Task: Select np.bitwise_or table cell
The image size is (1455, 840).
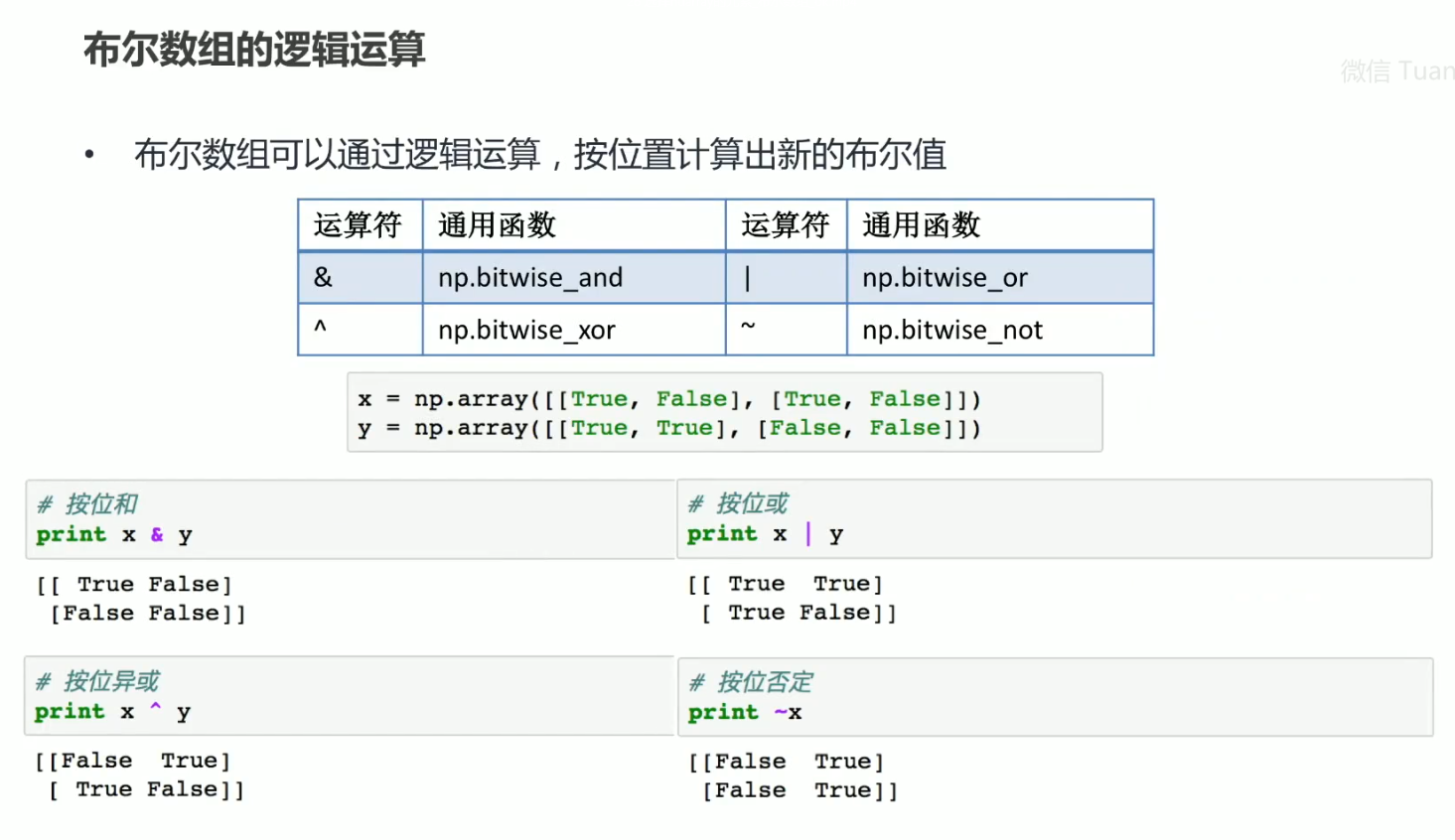Action: [x=1000, y=278]
